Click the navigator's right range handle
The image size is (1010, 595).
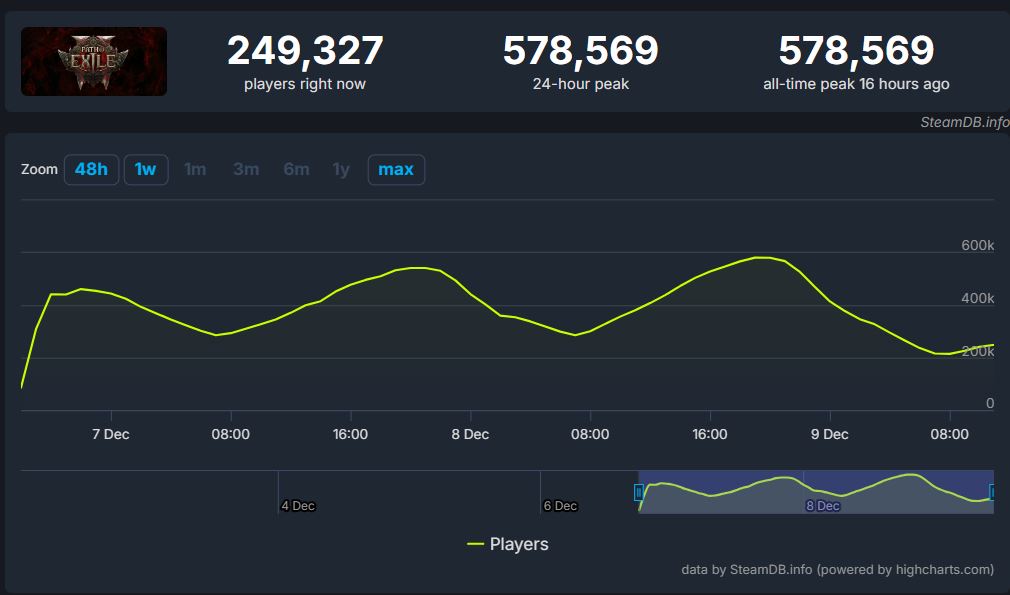pos(993,492)
